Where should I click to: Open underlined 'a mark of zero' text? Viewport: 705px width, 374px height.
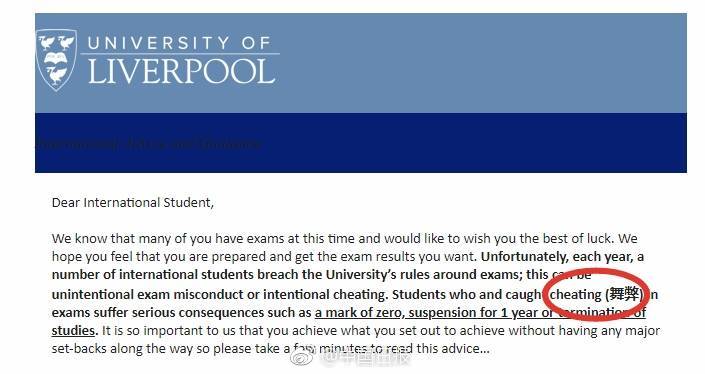tap(359, 312)
